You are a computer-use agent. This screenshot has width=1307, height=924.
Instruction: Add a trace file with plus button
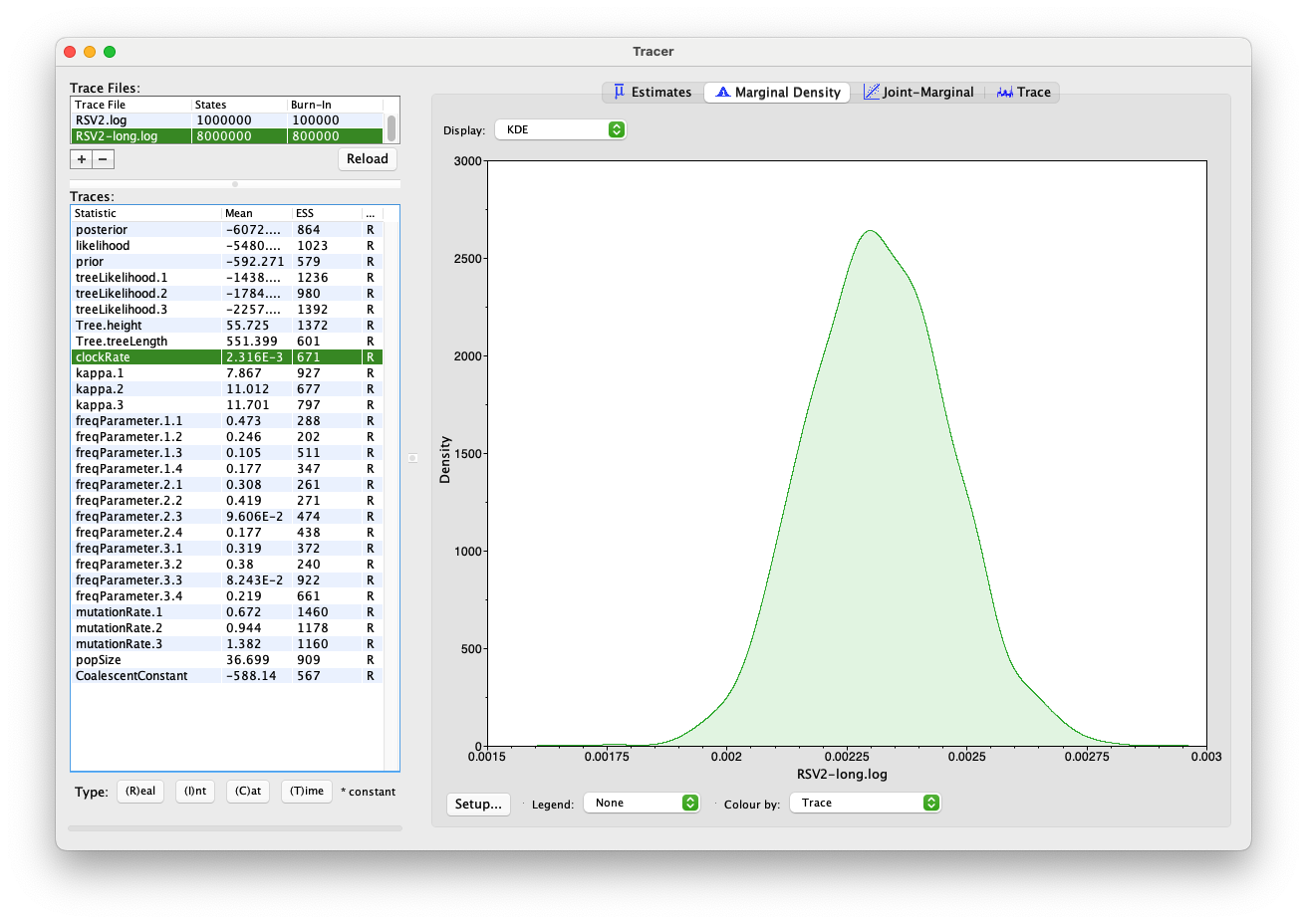tap(81, 158)
